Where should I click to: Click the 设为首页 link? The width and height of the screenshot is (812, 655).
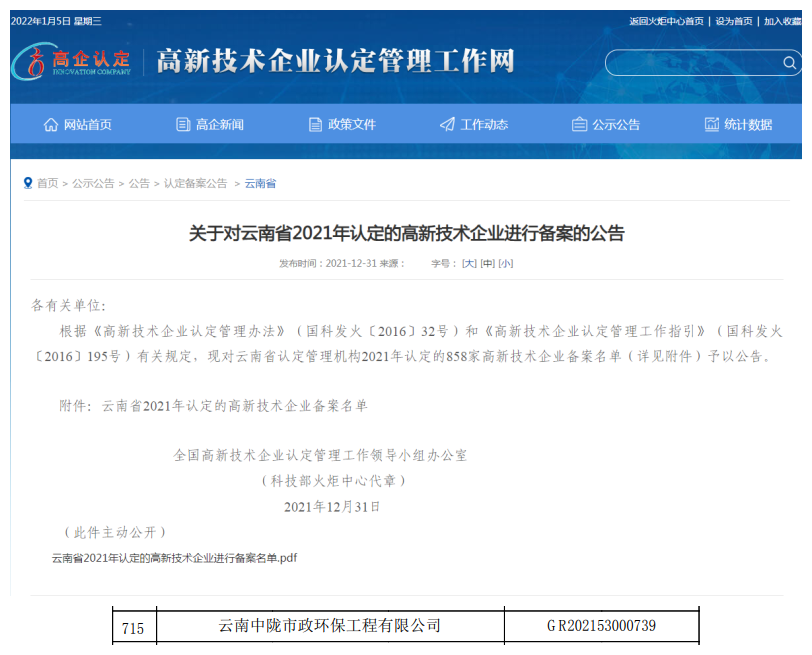pos(733,21)
